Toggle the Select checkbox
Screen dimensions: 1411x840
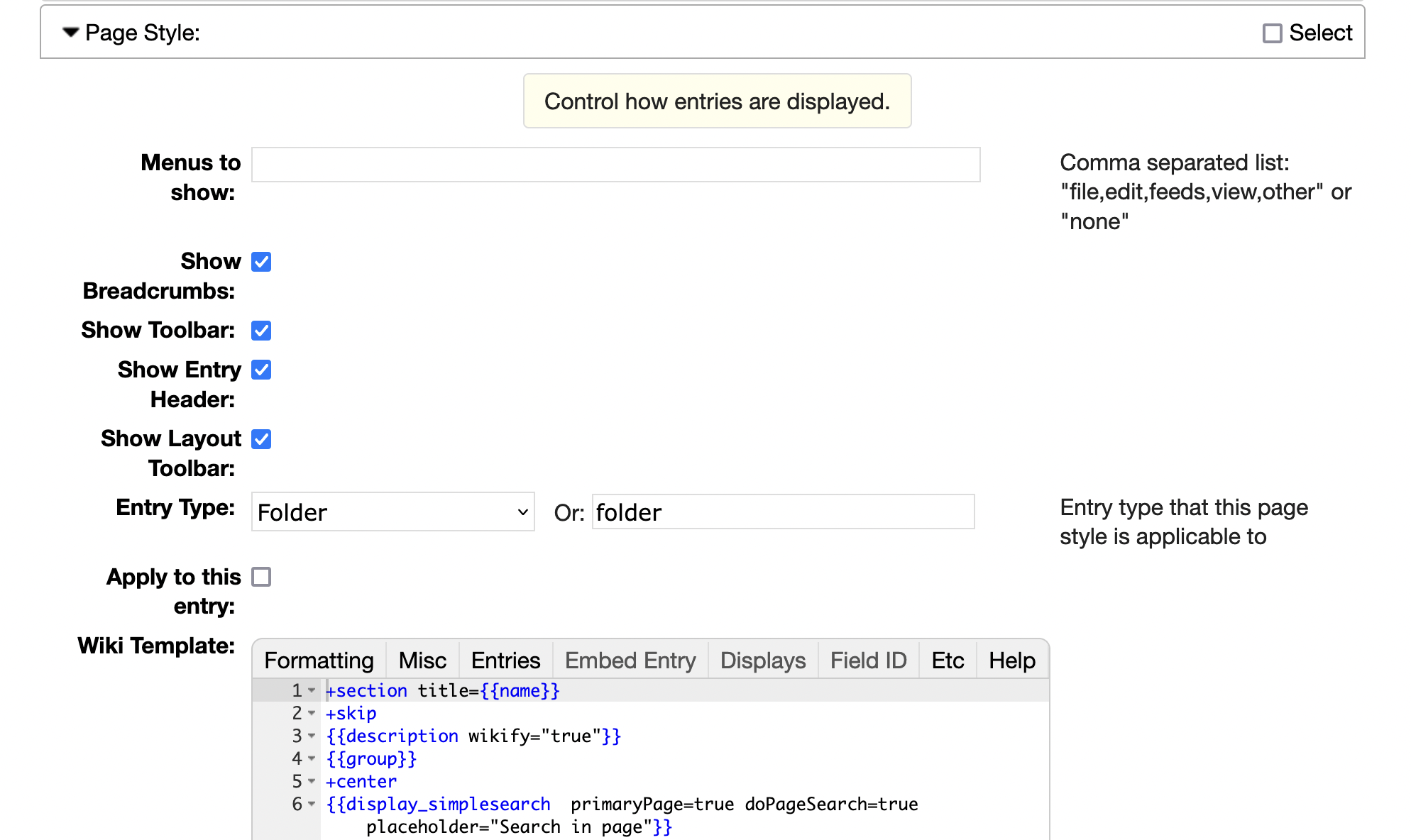coord(1272,33)
